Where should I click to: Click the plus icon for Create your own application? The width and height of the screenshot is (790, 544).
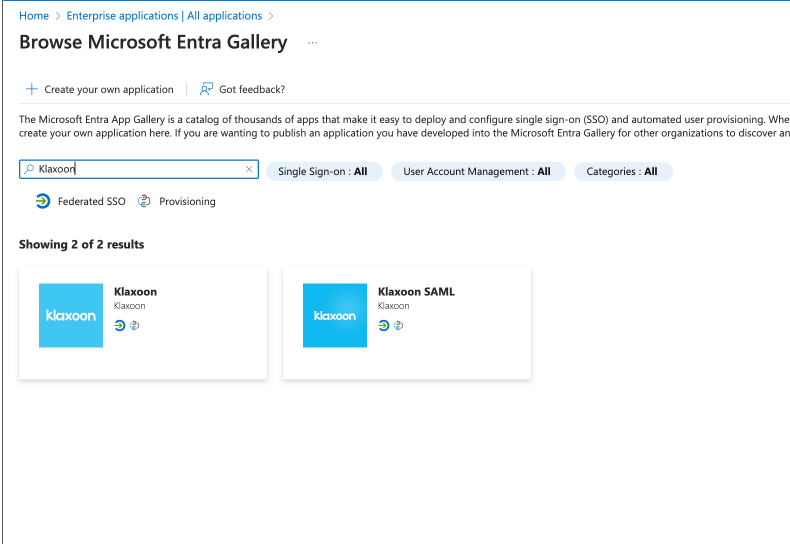[x=32, y=89]
